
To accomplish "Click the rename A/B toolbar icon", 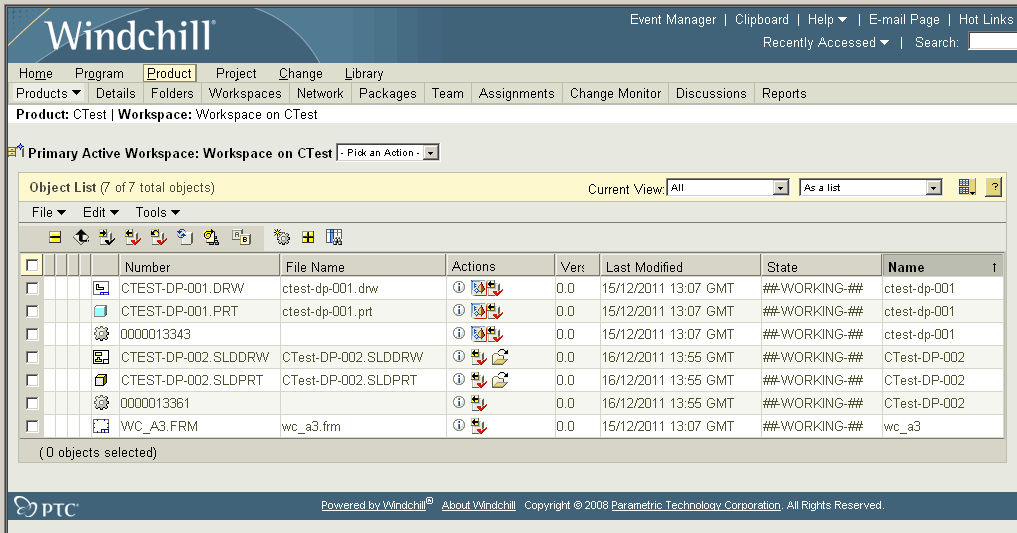I will click(x=241, y=237).
